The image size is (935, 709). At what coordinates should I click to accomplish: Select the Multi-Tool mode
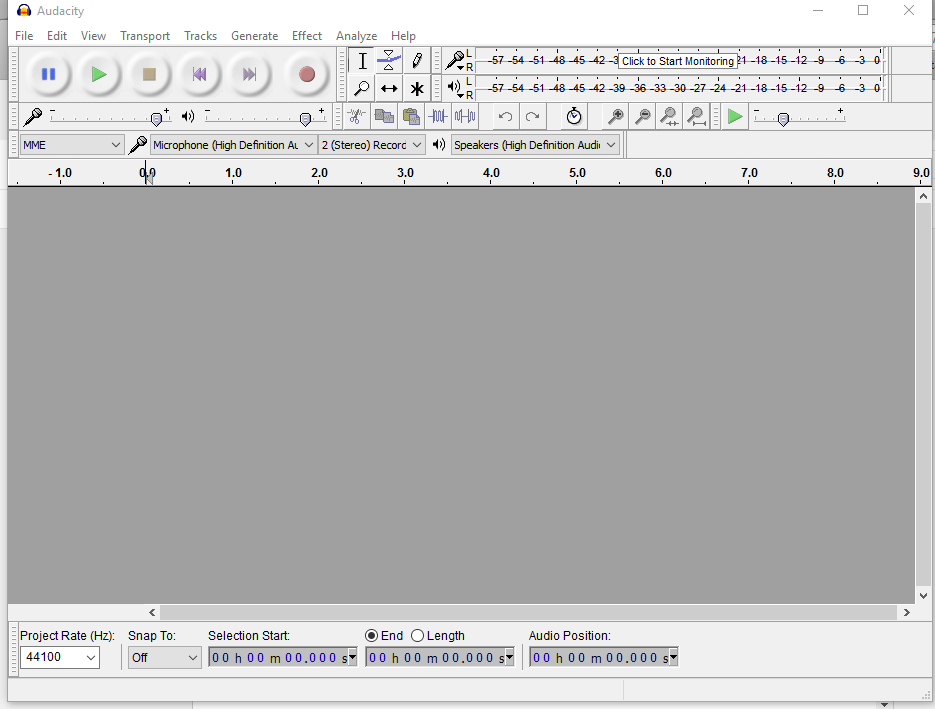coord(417,88)
